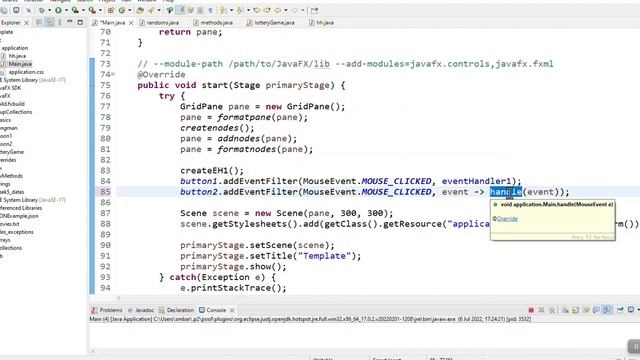Click eventHandler1 on line 84
This screenshot has height=360, width=640.
[x=476, y=181]
